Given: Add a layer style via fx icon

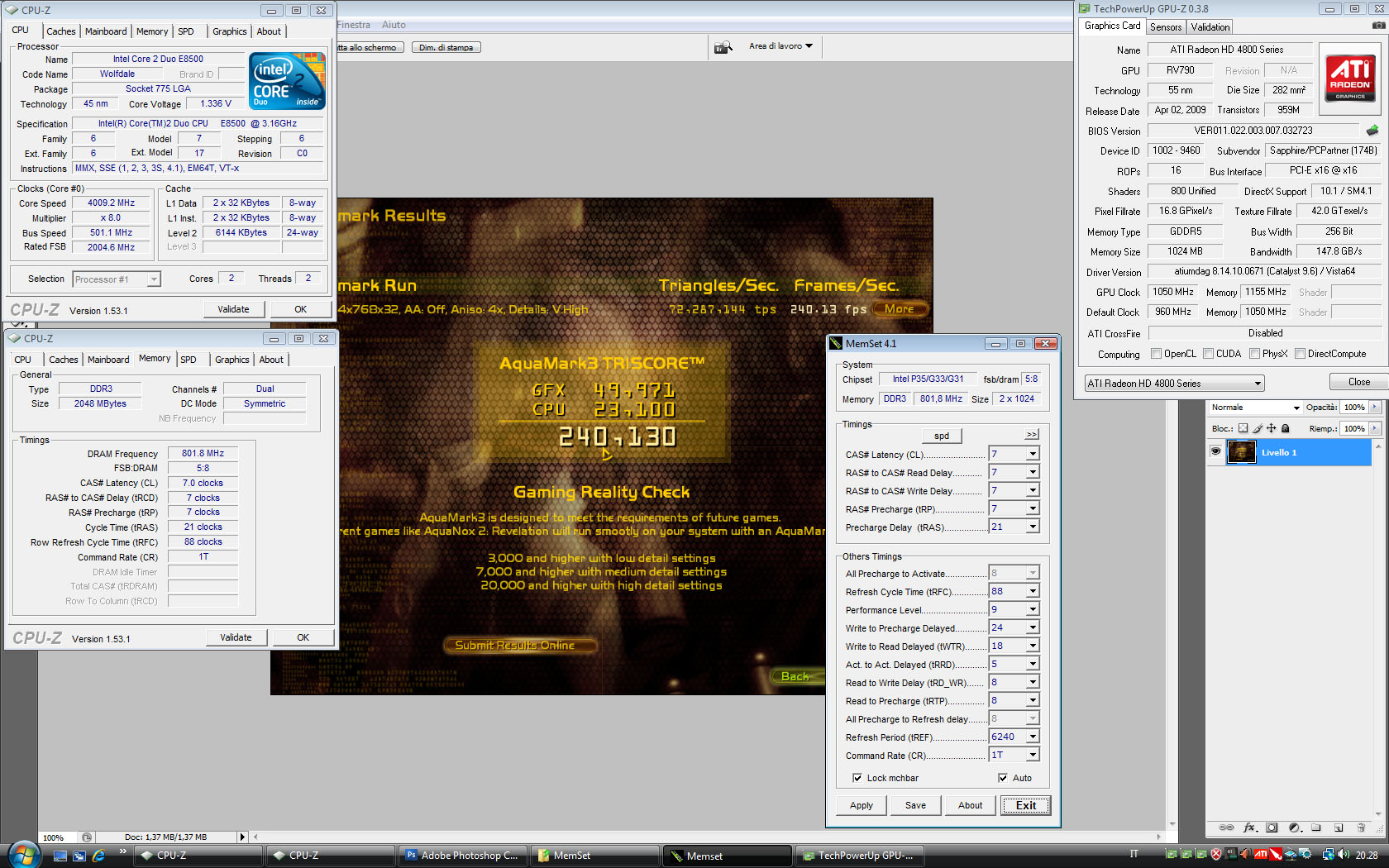Looking at the screenshot, I should point(1249,827).
